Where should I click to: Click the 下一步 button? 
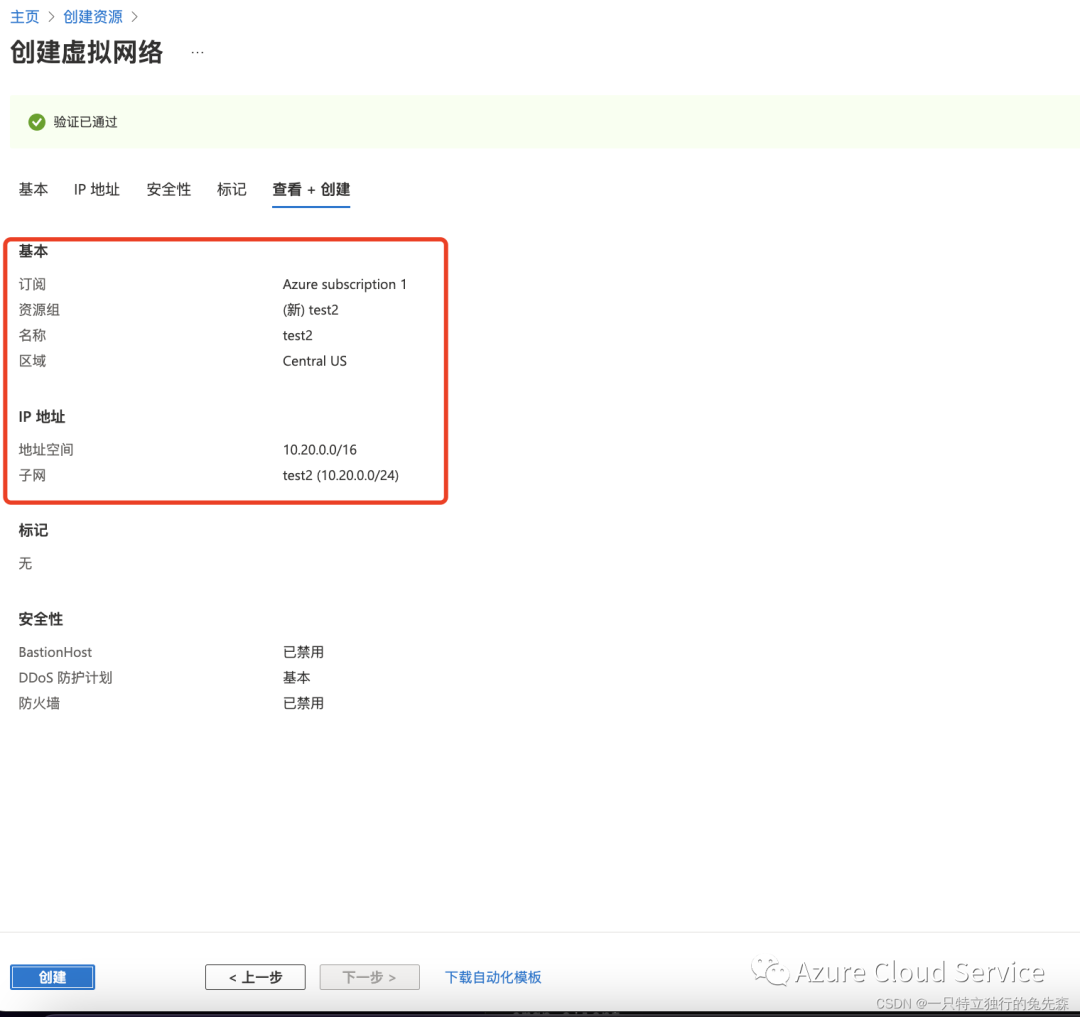tap(370, 977)
